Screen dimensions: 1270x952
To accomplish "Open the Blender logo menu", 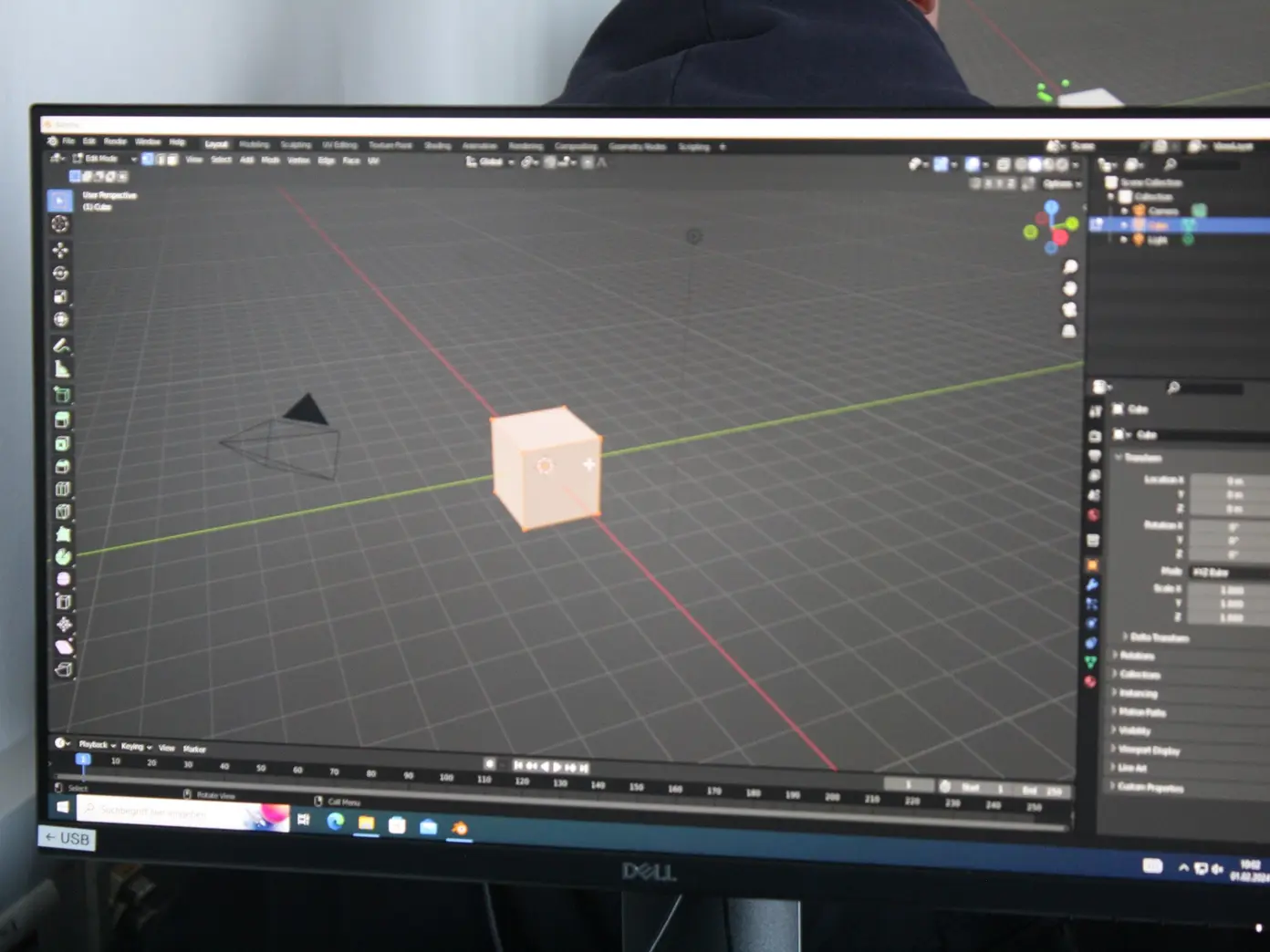I will [52, 141].
